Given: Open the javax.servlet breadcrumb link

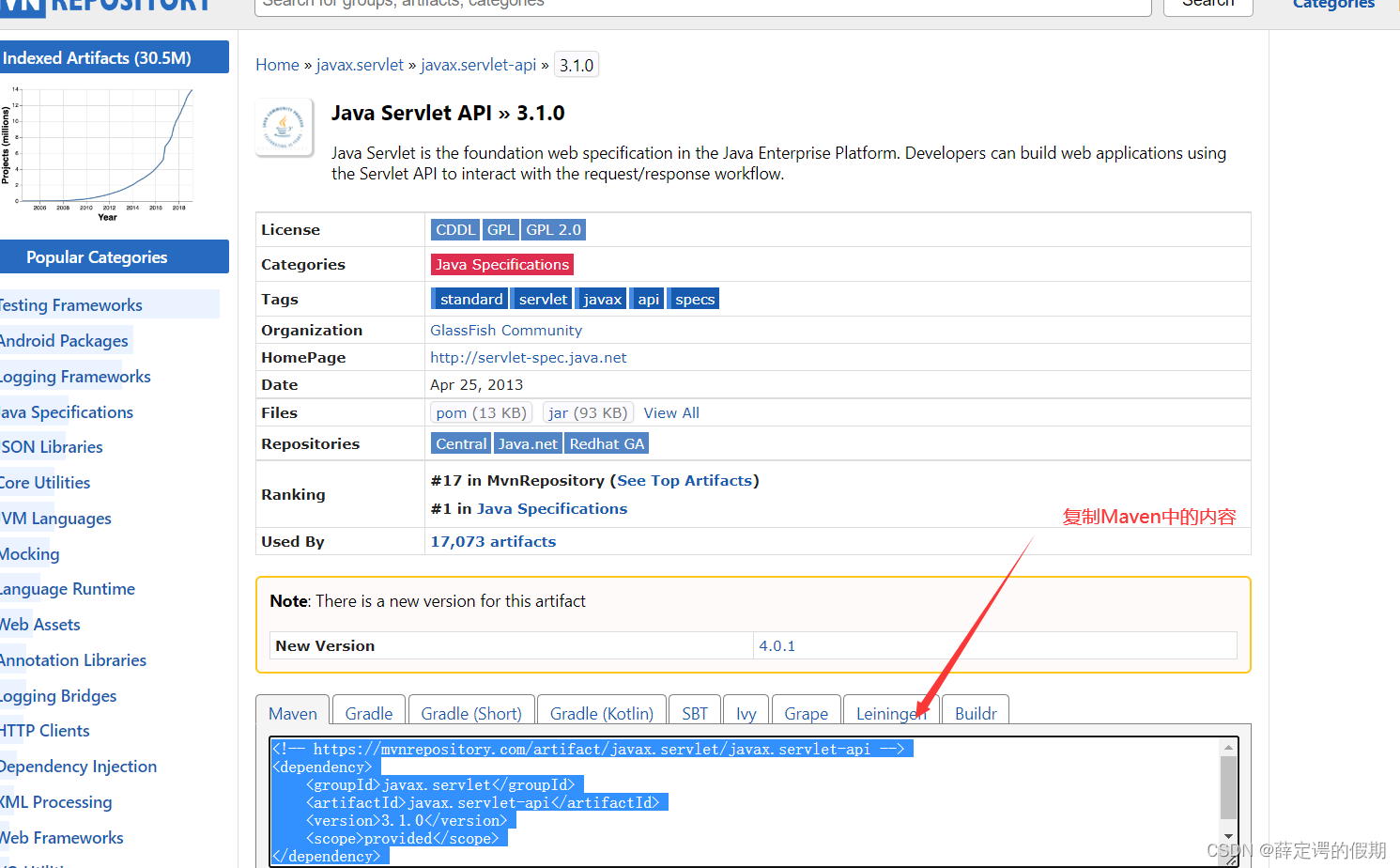Looking at the screenshot, I should [x=360, y=65].
